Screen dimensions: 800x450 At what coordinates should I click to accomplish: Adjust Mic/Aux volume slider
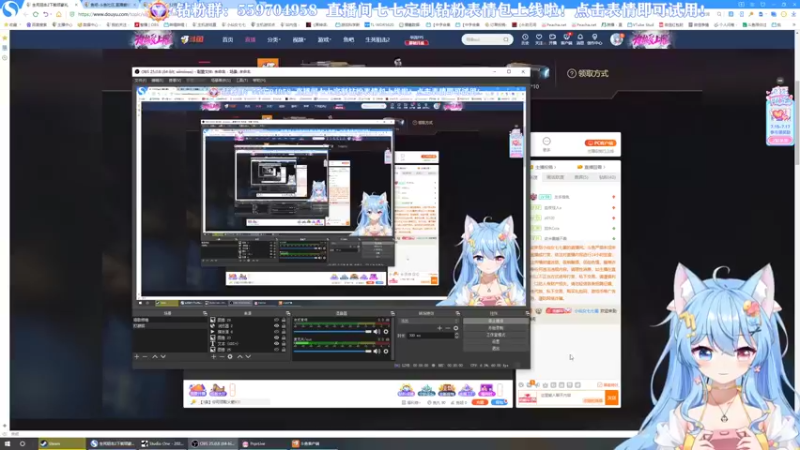pyautogui.click(x=332, y=351)
